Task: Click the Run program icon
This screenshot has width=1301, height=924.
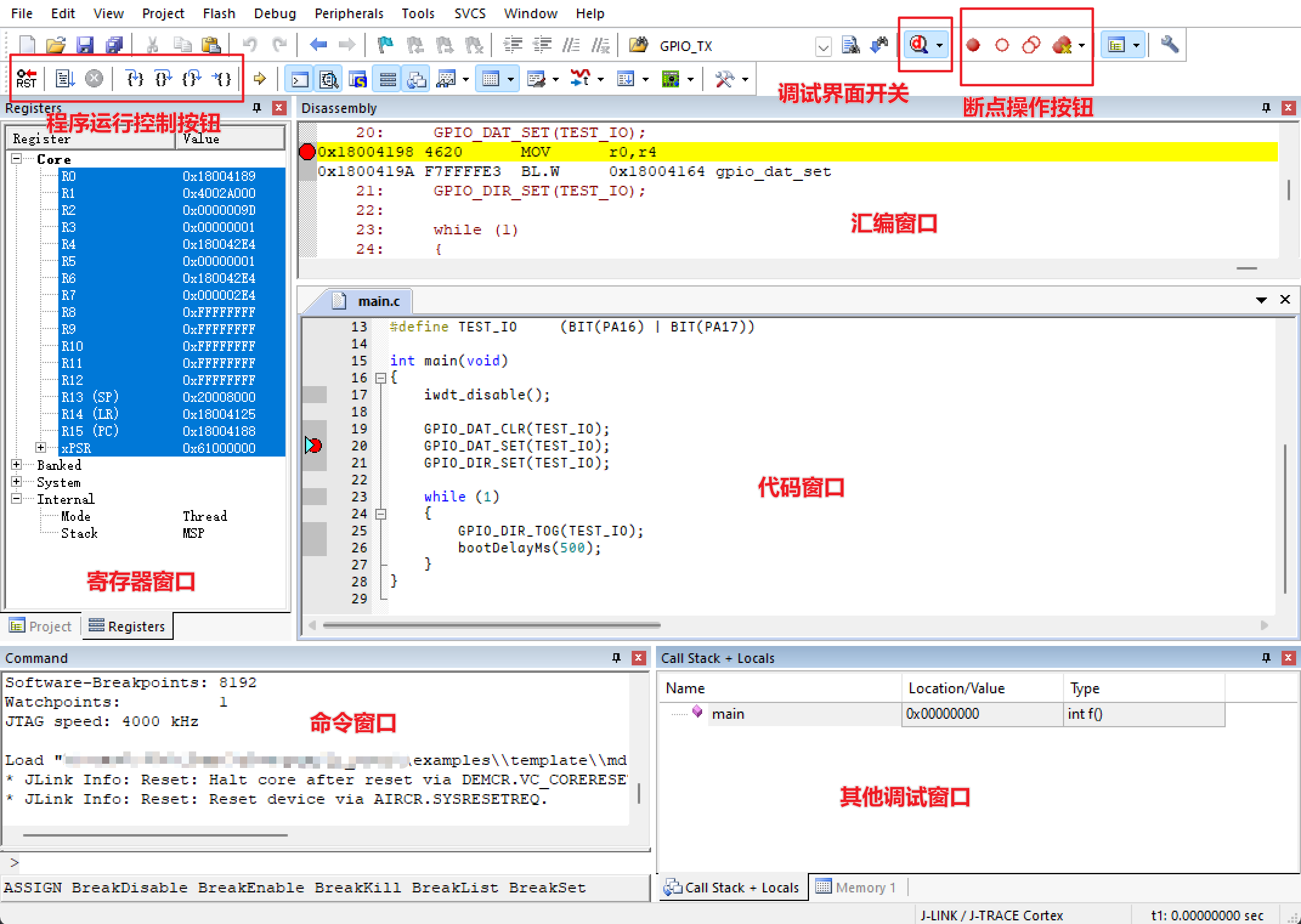Action: click(64, 79)
